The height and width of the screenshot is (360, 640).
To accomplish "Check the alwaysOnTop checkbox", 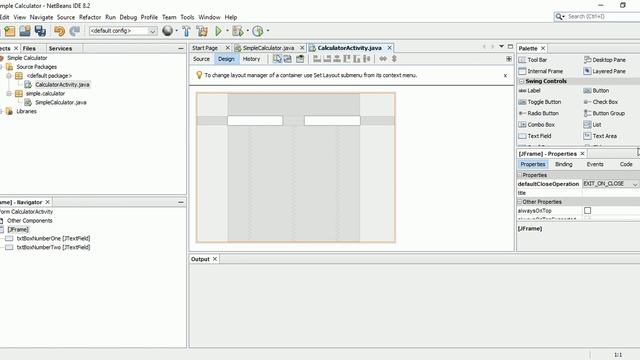I will coord(587,211).
